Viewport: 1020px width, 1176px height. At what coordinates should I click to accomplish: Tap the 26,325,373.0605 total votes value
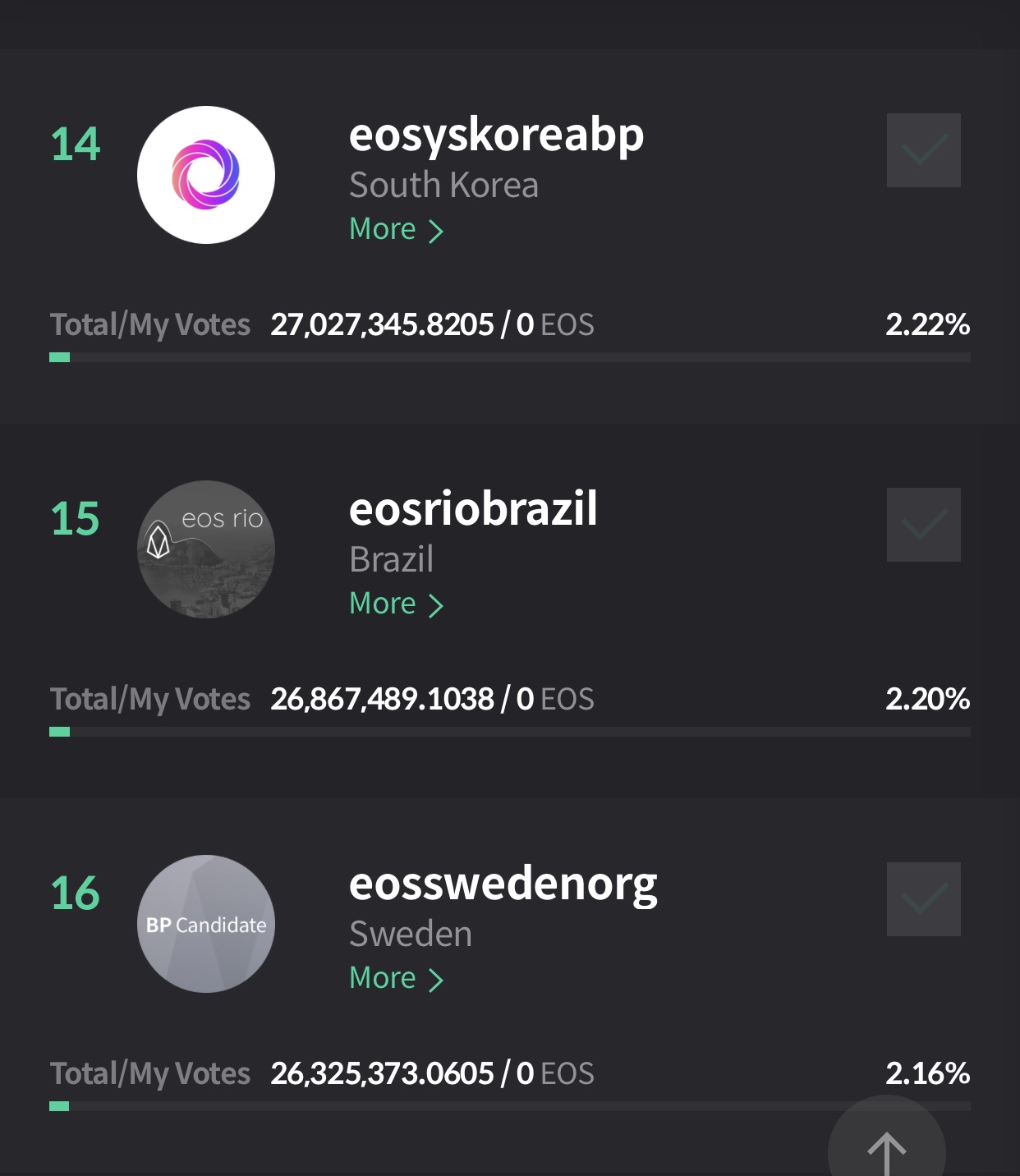pyautogui.click(x=382, y=1073)
